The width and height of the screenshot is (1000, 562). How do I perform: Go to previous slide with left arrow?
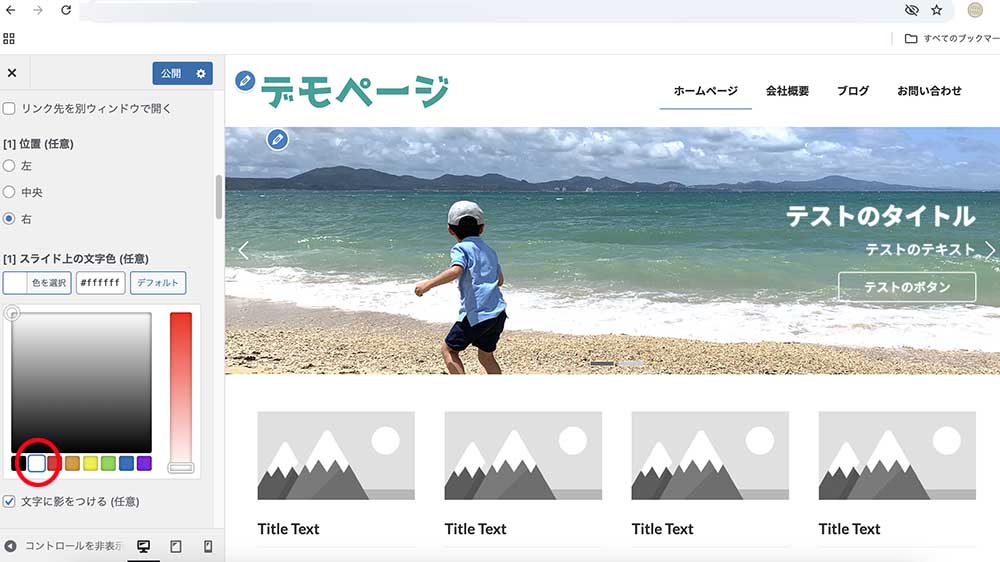point(243,250)
